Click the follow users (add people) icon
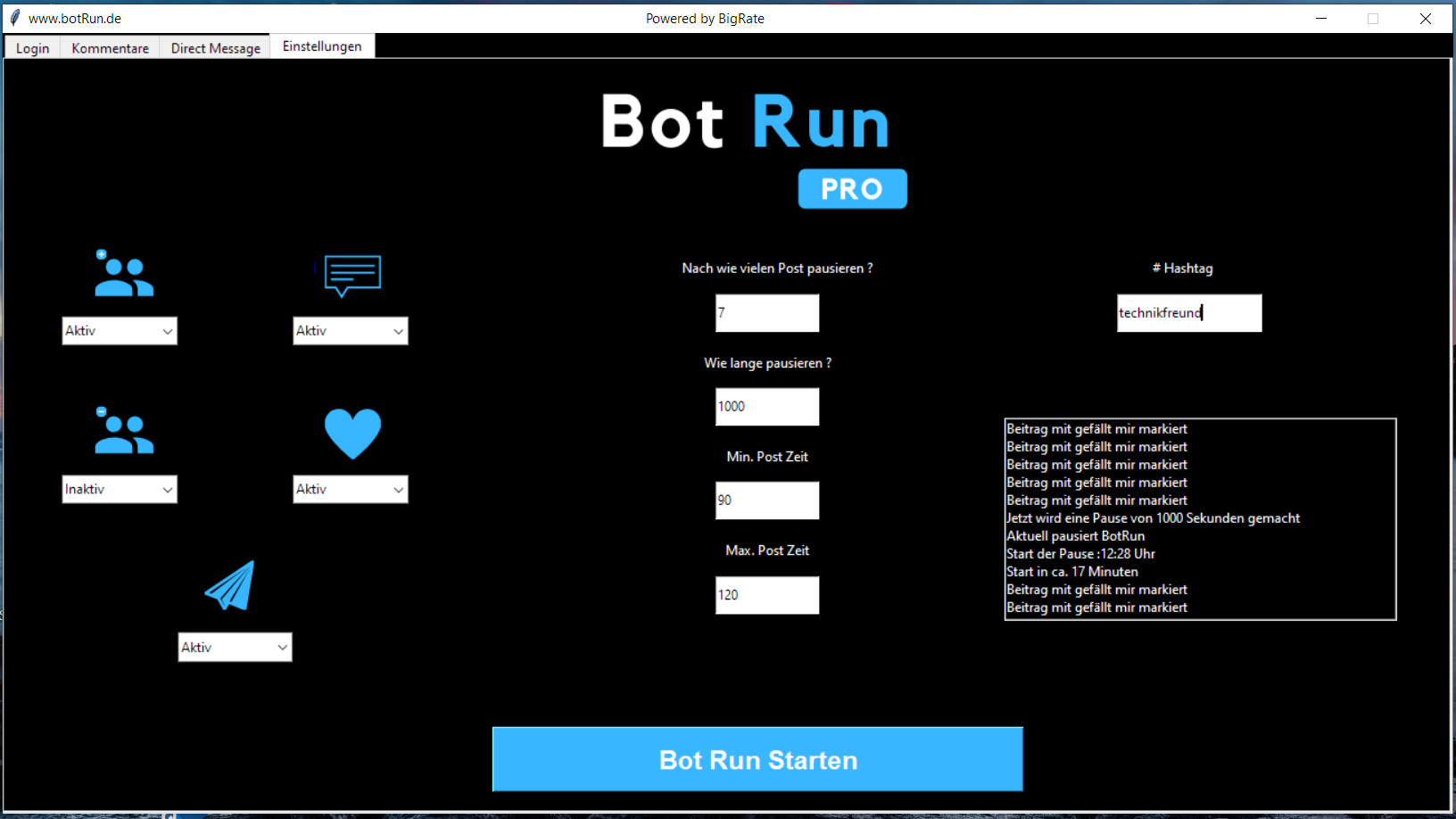 (x=124, y=274)
